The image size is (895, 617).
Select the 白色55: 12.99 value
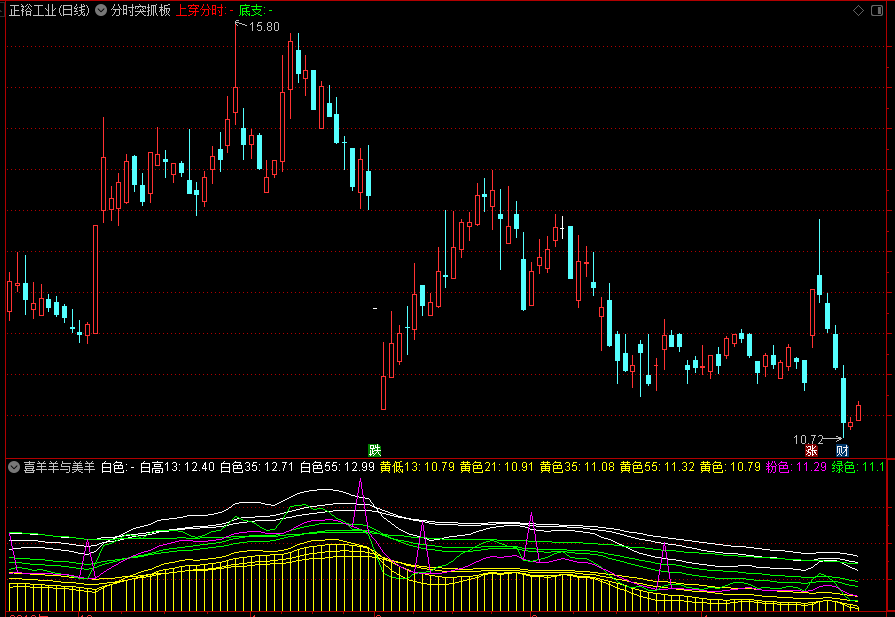click(337, 467)
